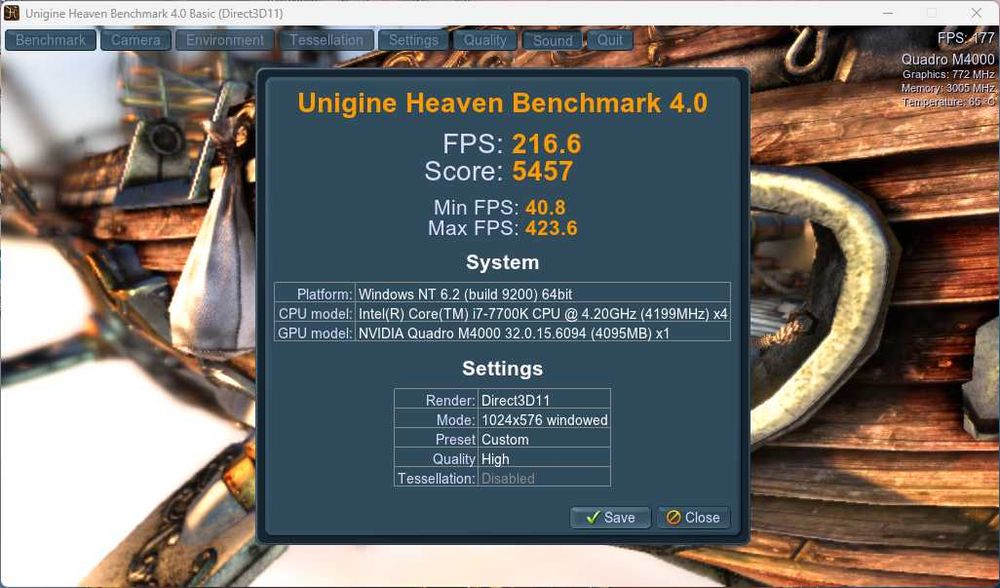Click the Tessellation value Disabled

[508, 478]
